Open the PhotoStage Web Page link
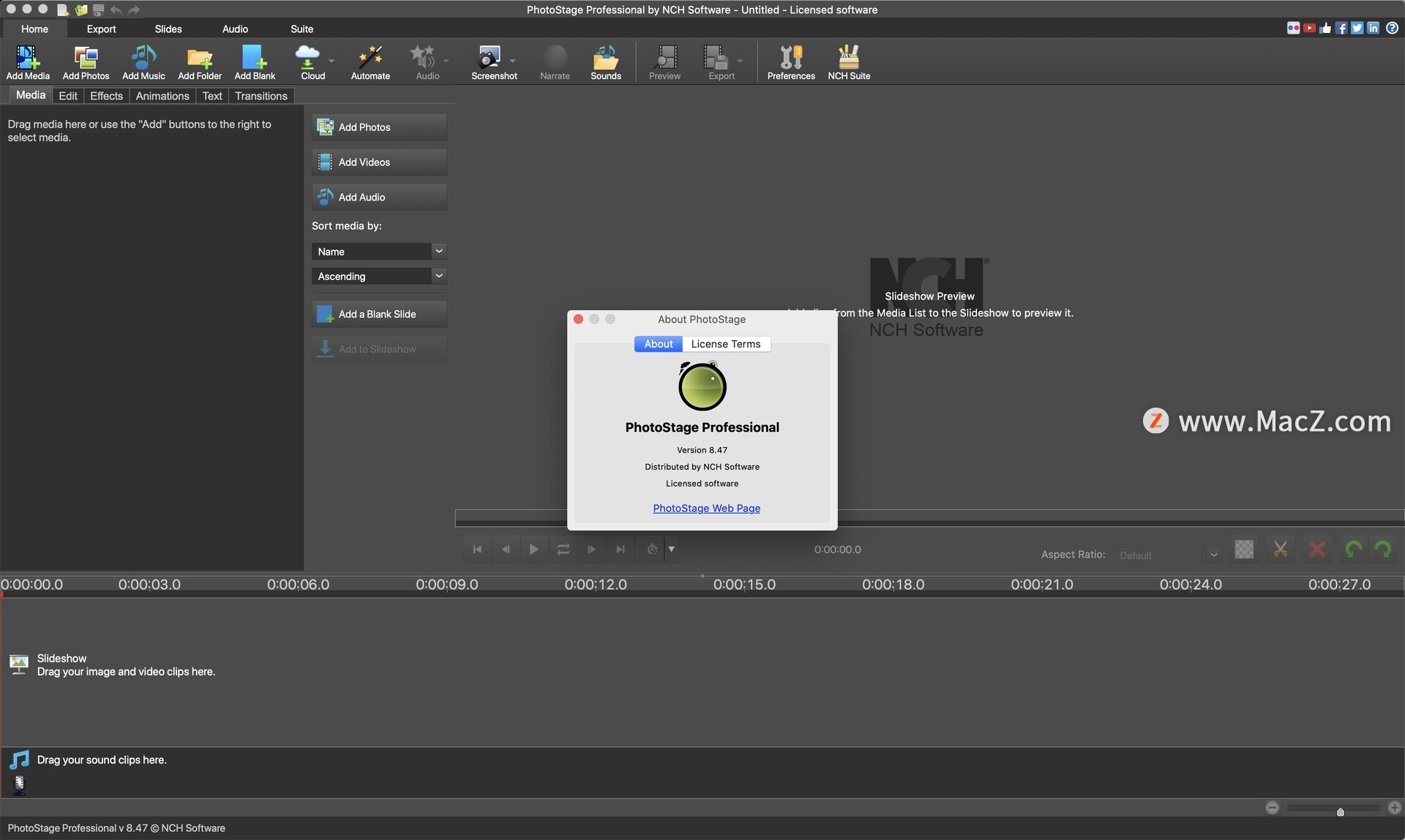This screenshot has width=1405, height=840. point(706,509)
